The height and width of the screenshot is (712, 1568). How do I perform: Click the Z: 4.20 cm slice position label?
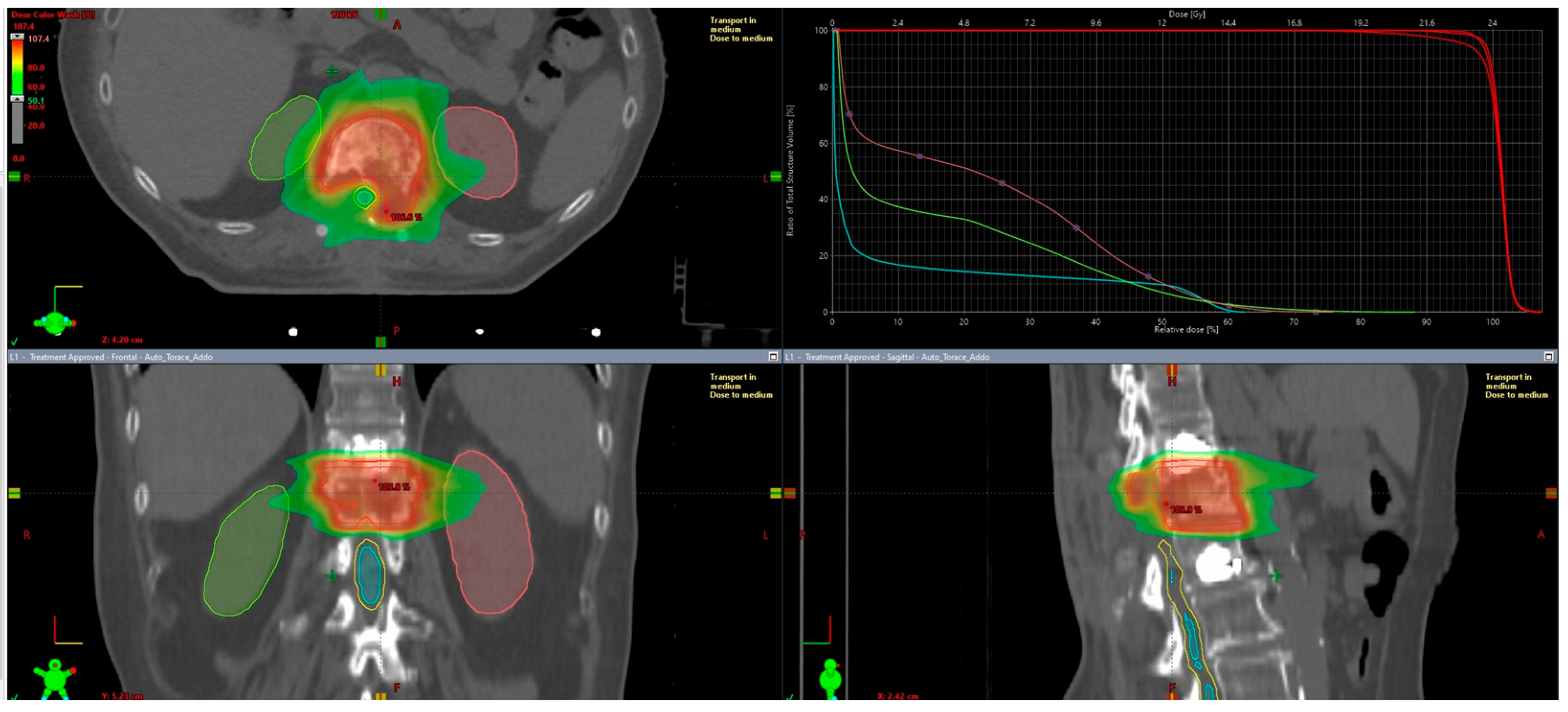pos(122,340)
